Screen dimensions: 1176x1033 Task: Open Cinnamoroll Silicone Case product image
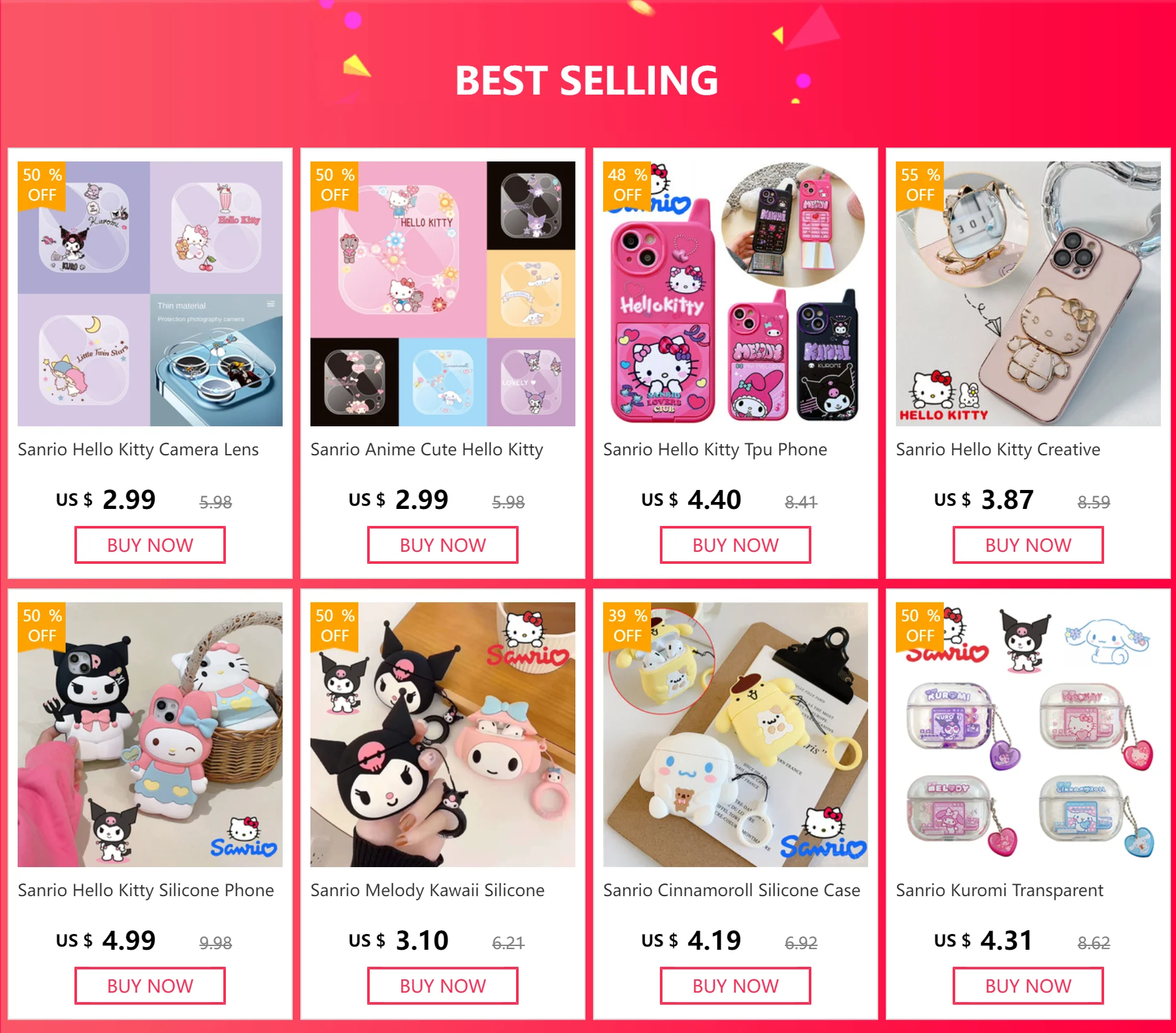[x=736, y=735]
